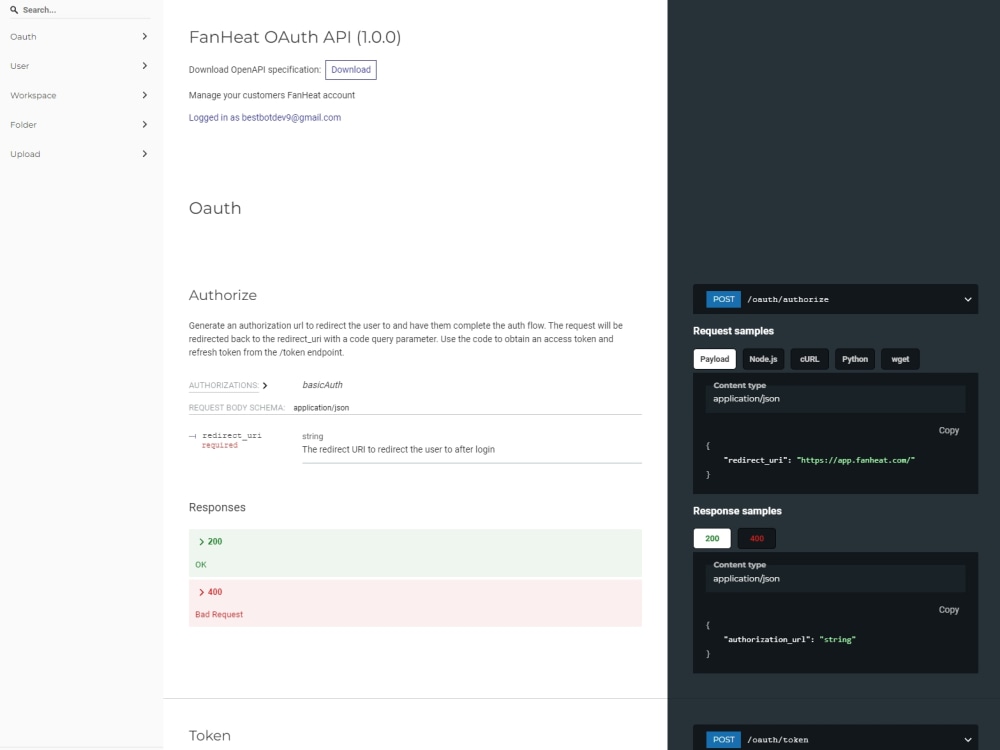
Task: Open the Folder sidebar section
Action: coord(81,124)
